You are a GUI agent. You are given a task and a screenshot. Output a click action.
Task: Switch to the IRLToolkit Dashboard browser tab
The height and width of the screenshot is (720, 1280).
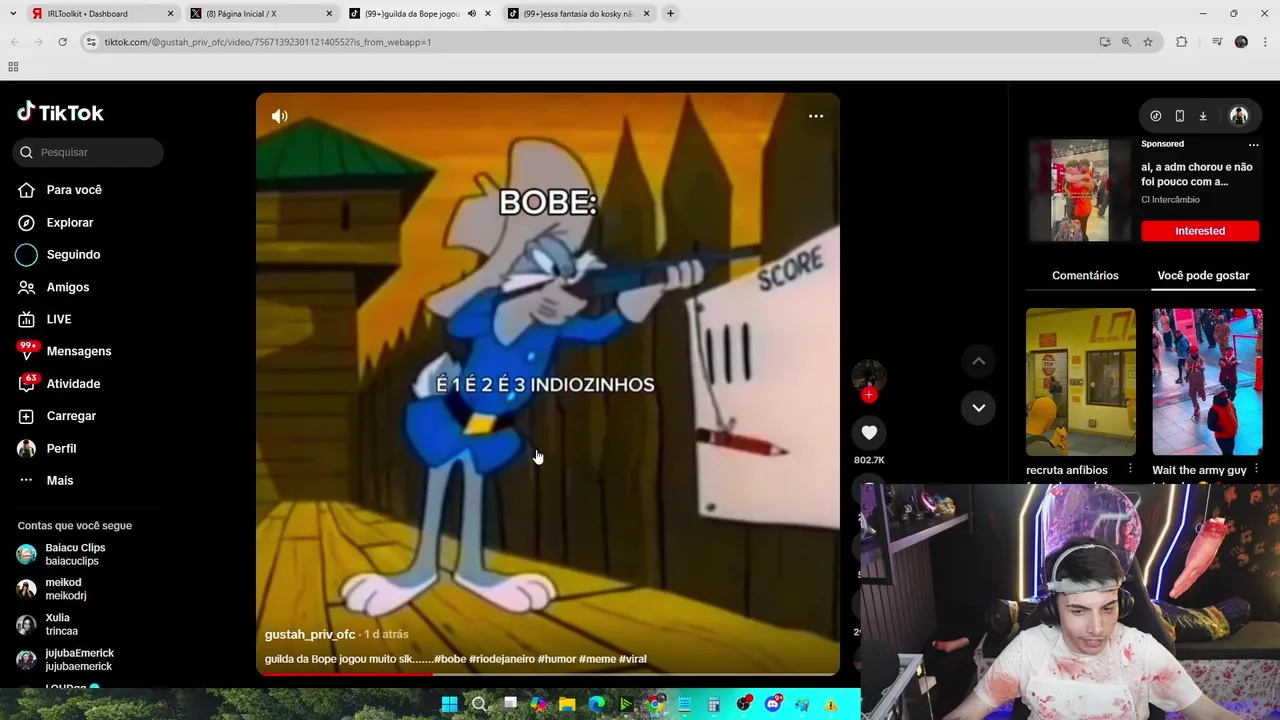coord(101,13)
